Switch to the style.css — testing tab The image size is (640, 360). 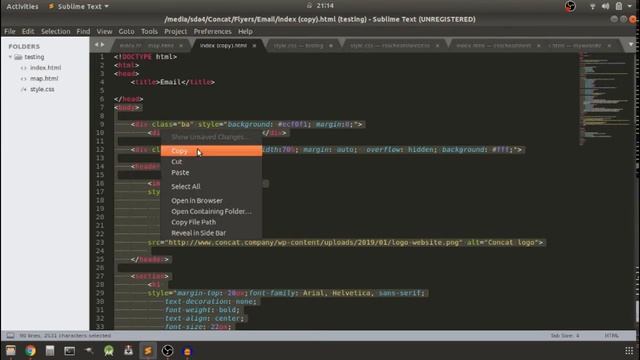pyautogui.click(x=298, y=45)
